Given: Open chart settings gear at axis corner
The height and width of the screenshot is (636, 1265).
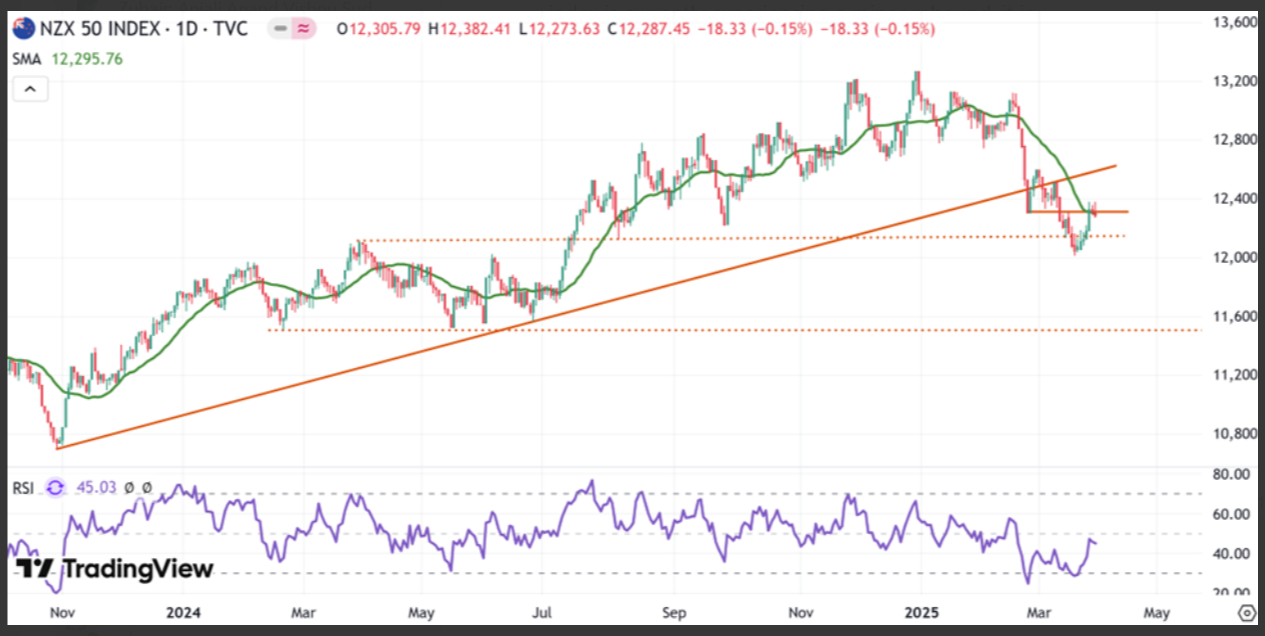Looking at the screenshot, I should coord(1246,612).
